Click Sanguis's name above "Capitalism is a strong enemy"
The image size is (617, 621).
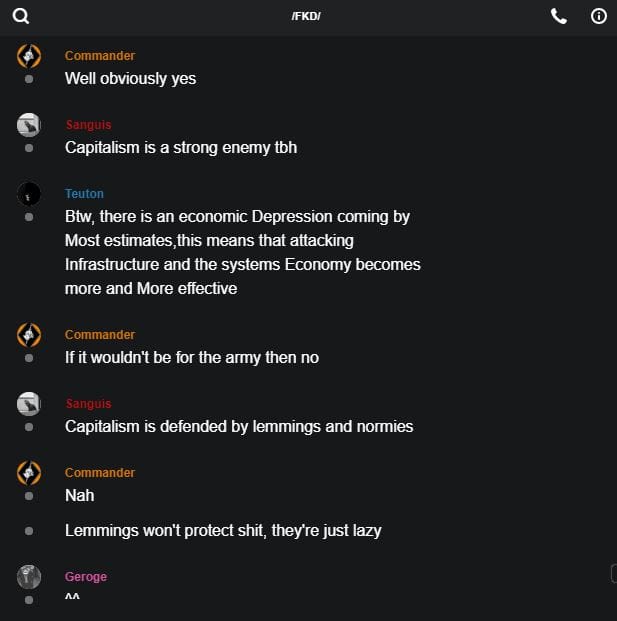coord(88,125)
